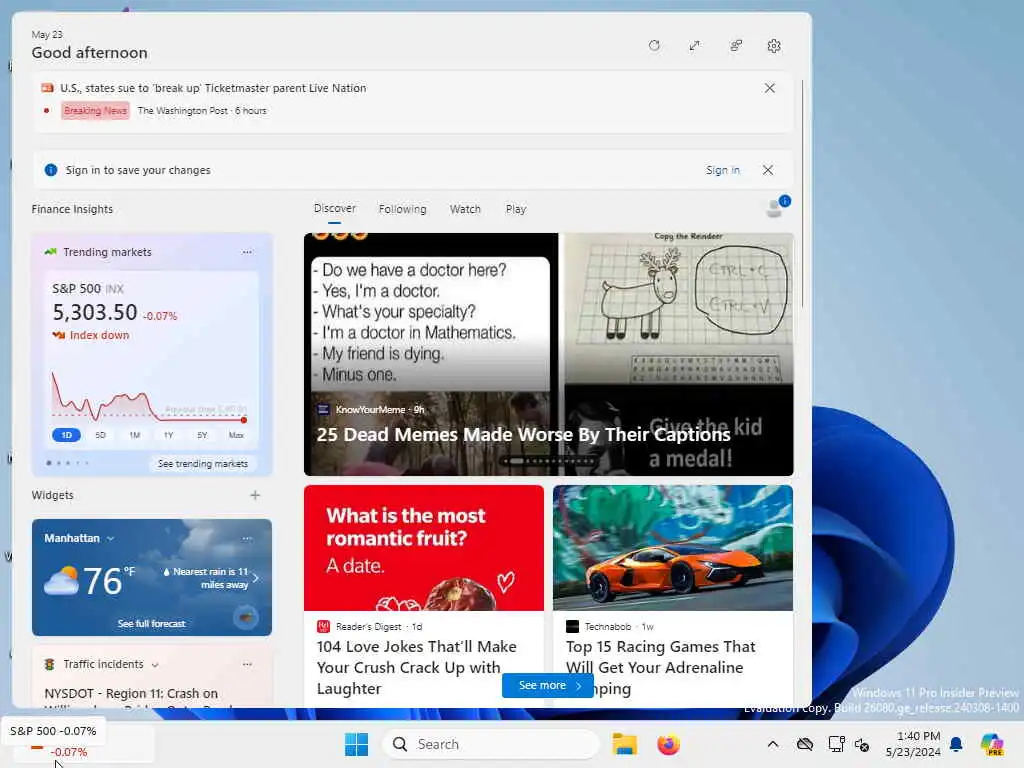Add a new widget with plus icon
The width and height of the screenshot is (1024, 768).
tap(255, 495)
